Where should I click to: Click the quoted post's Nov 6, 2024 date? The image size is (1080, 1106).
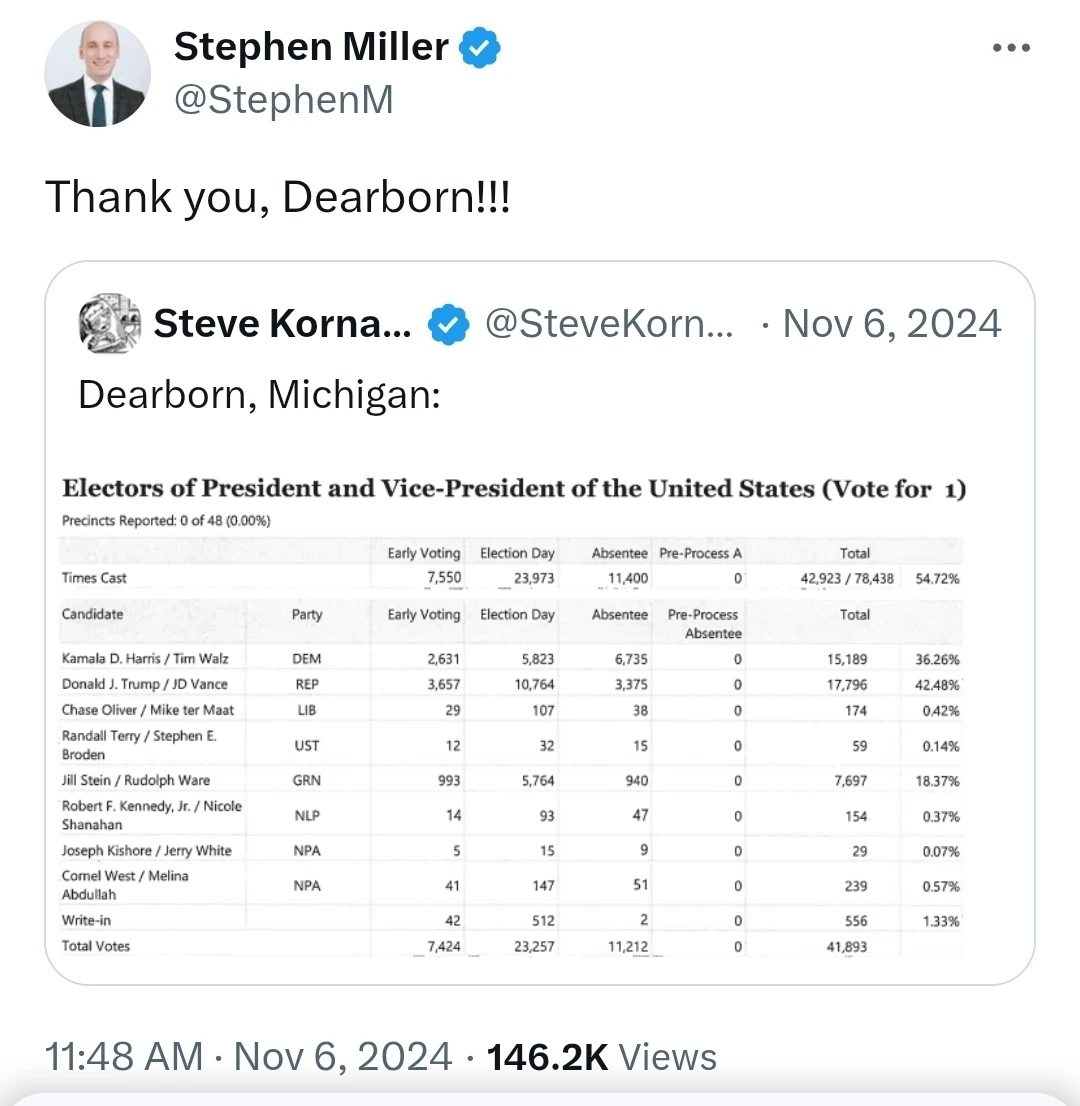click(890, 324)
